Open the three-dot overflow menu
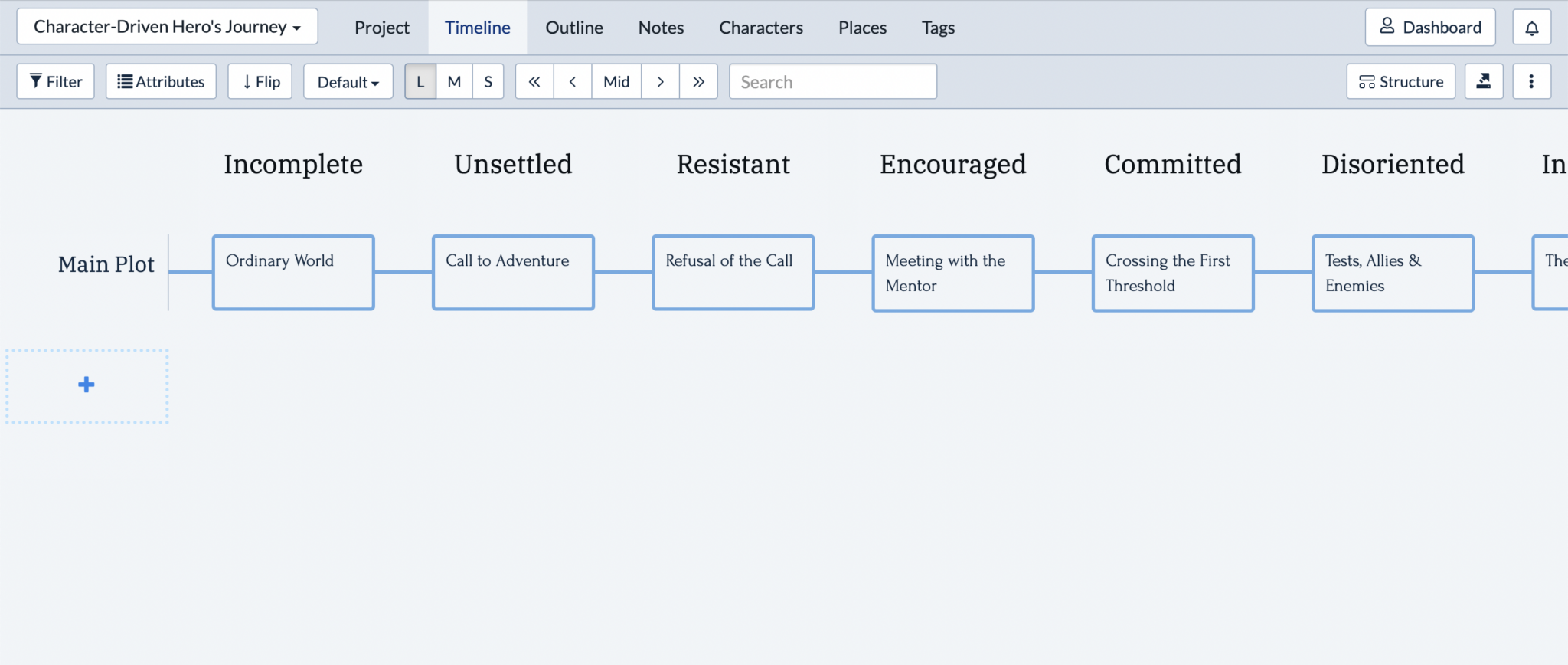This screenshot has width=1568, height=665. click(x=1532, y=81)
